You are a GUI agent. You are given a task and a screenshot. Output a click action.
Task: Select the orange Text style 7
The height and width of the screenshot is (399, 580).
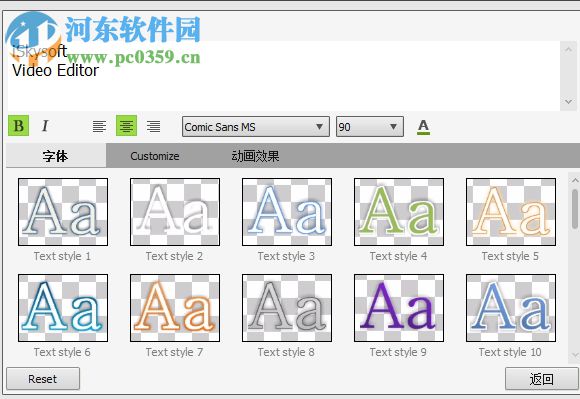175,308
